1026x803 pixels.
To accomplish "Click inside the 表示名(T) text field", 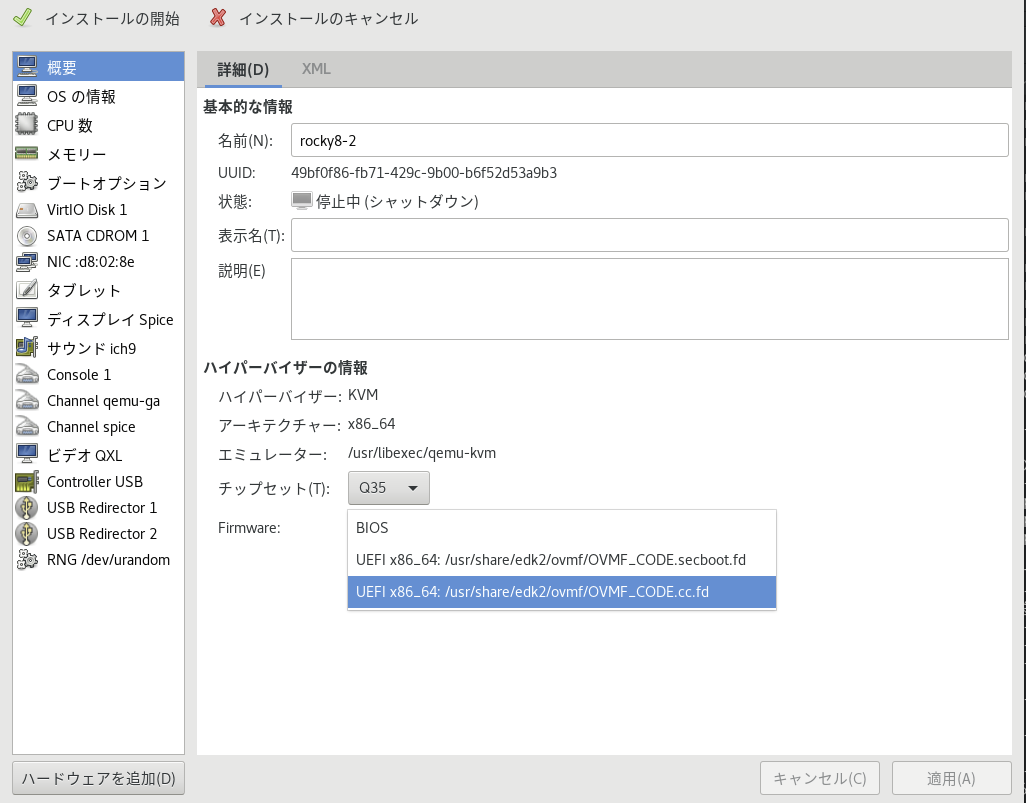I will tap(649, 235).
